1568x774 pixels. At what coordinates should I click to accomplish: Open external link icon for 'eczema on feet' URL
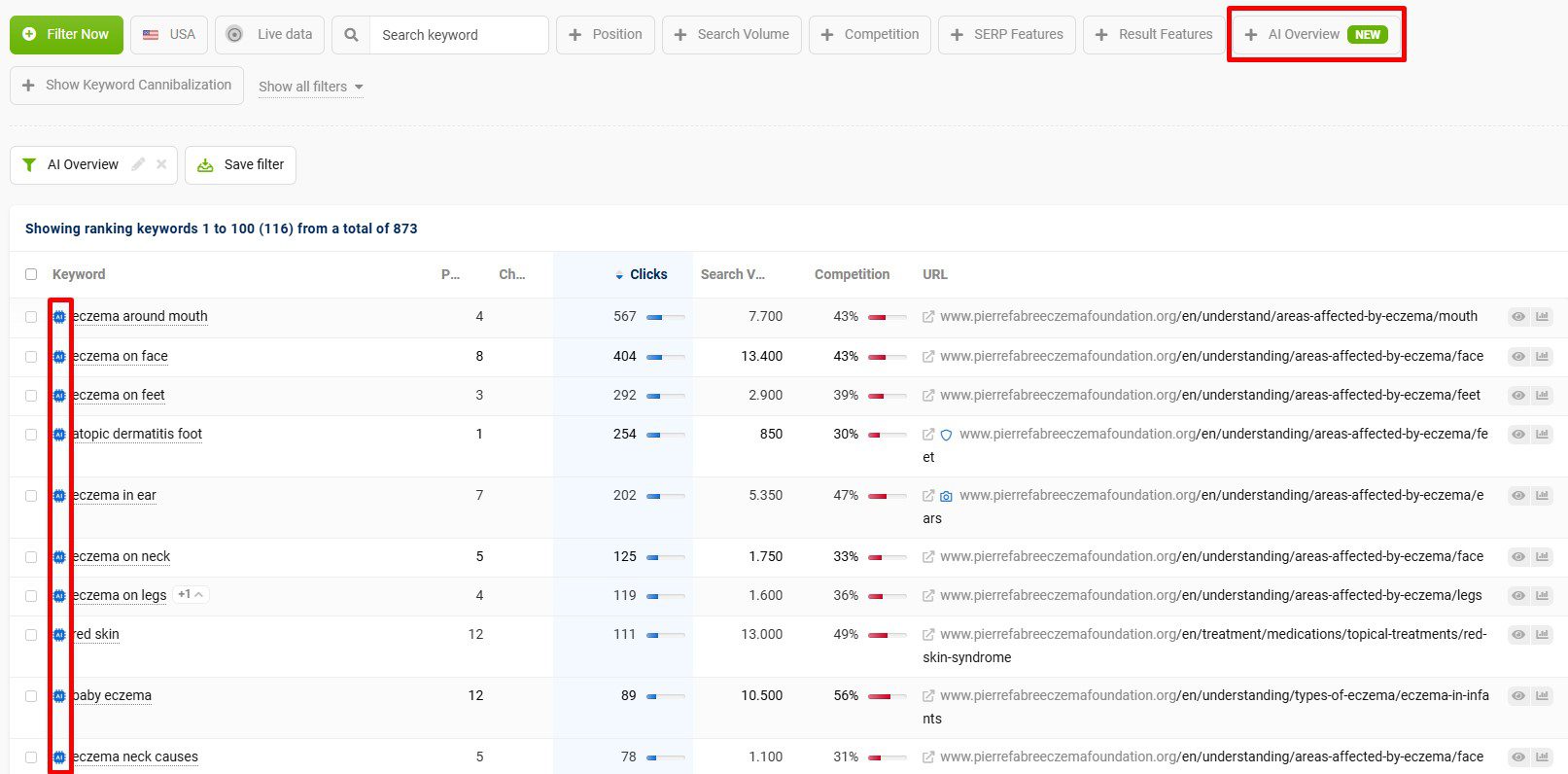[928, 396]
